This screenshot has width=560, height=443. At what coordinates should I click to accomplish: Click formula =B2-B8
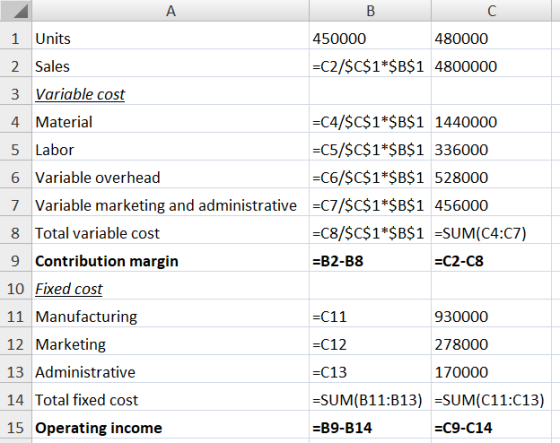[x=338, y=261]
